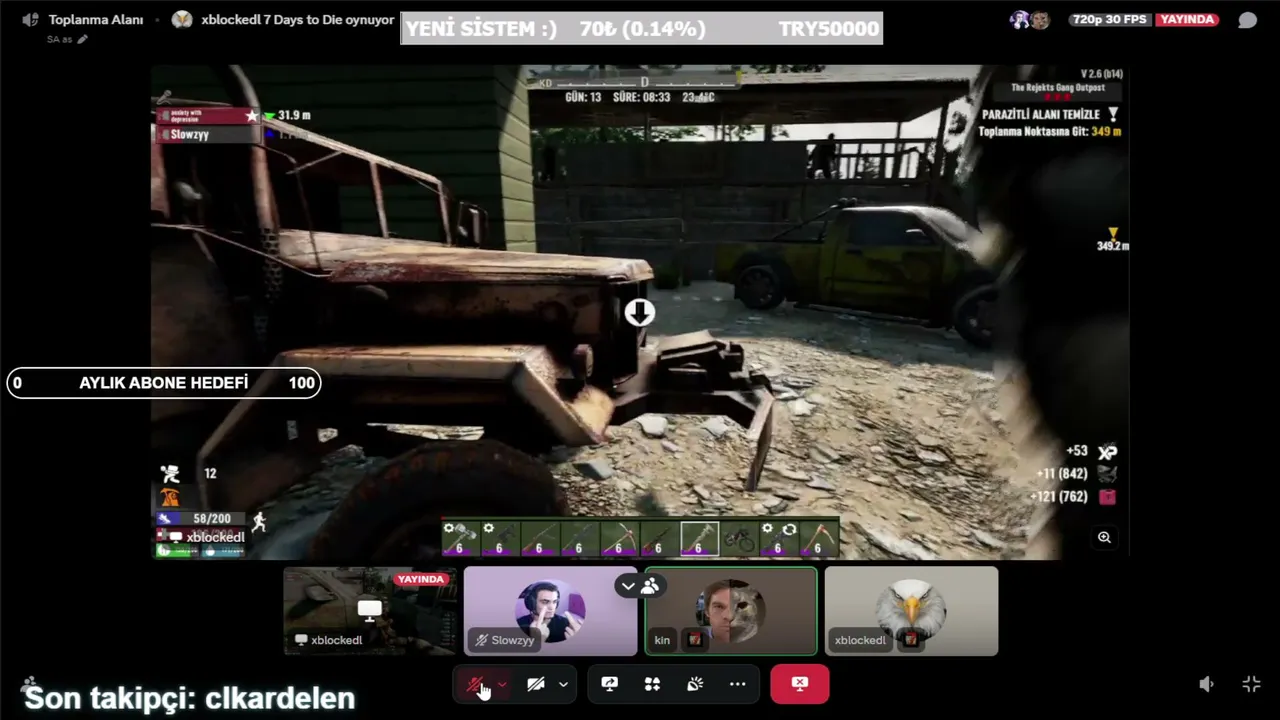Click the YAYINDA label on the stream thumbnail
Image resolution: width=1280 pixels, height=720 pixels.
point(421,579)
